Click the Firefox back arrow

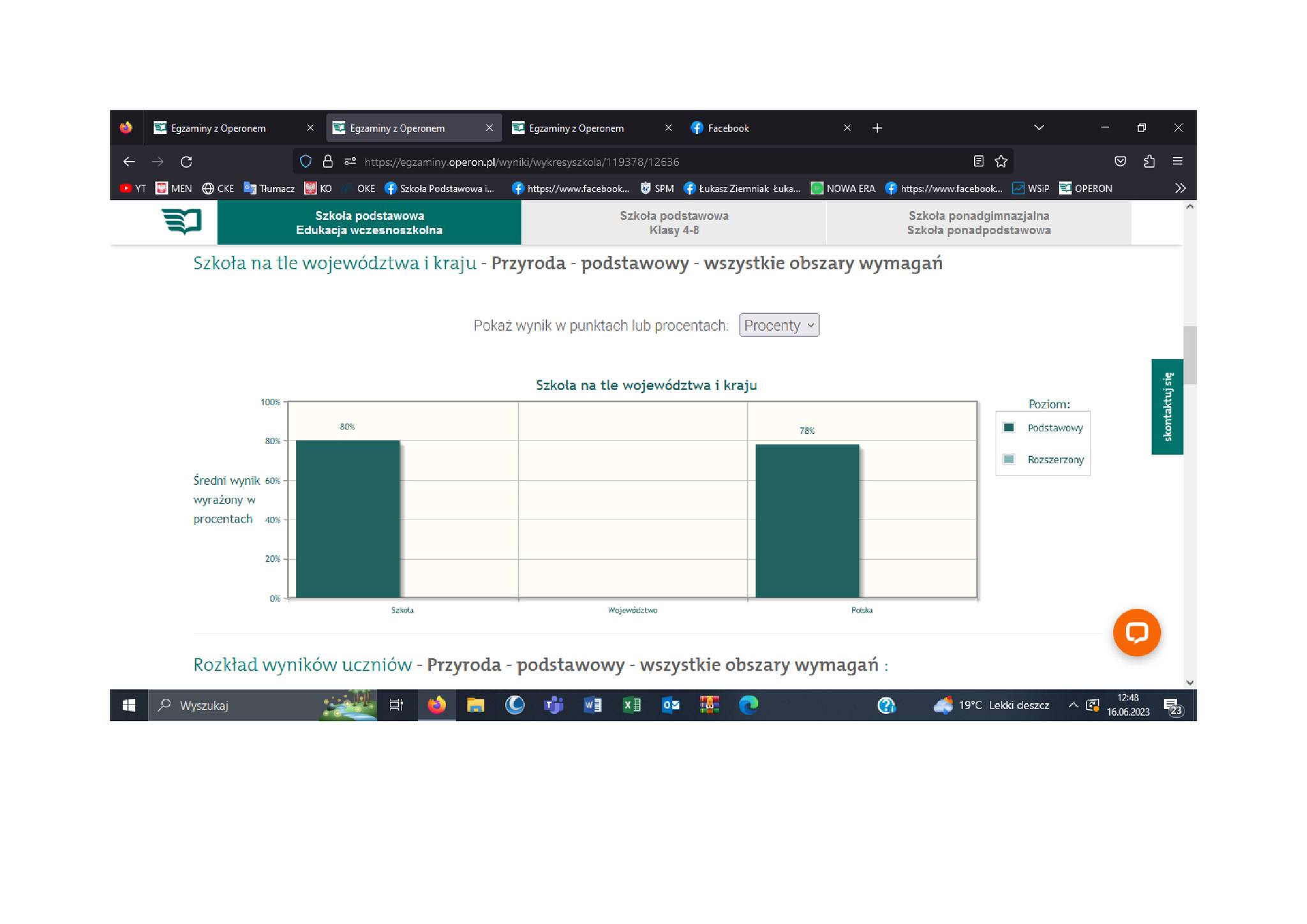129,161
